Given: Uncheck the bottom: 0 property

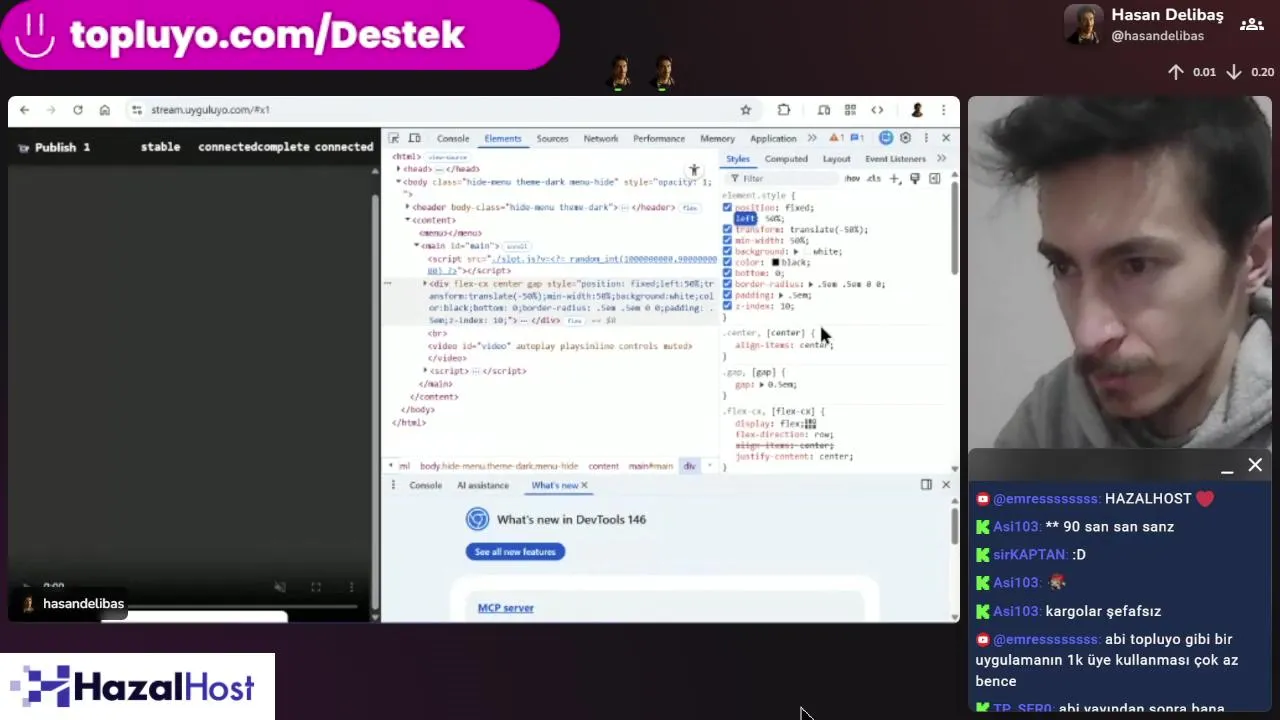Looking at the screenshot, I should [727, 273].
